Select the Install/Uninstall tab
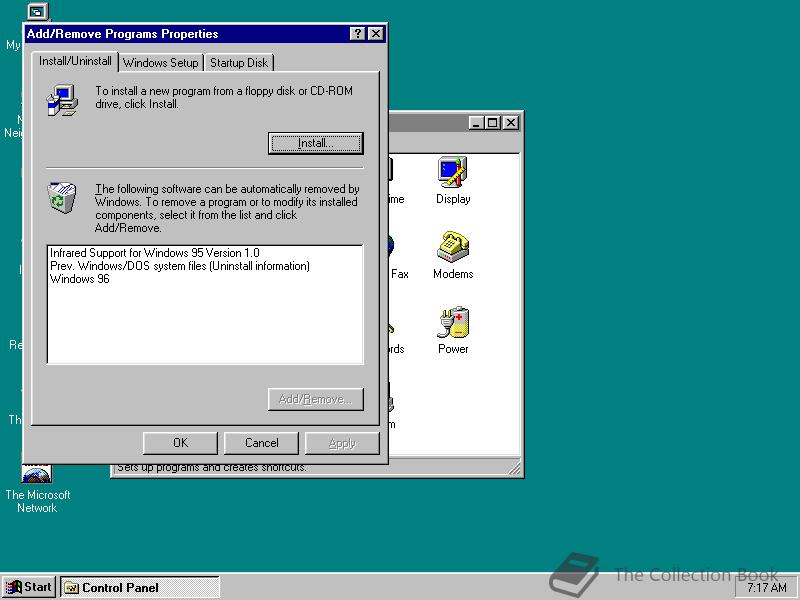 click(x=75, y=61)
